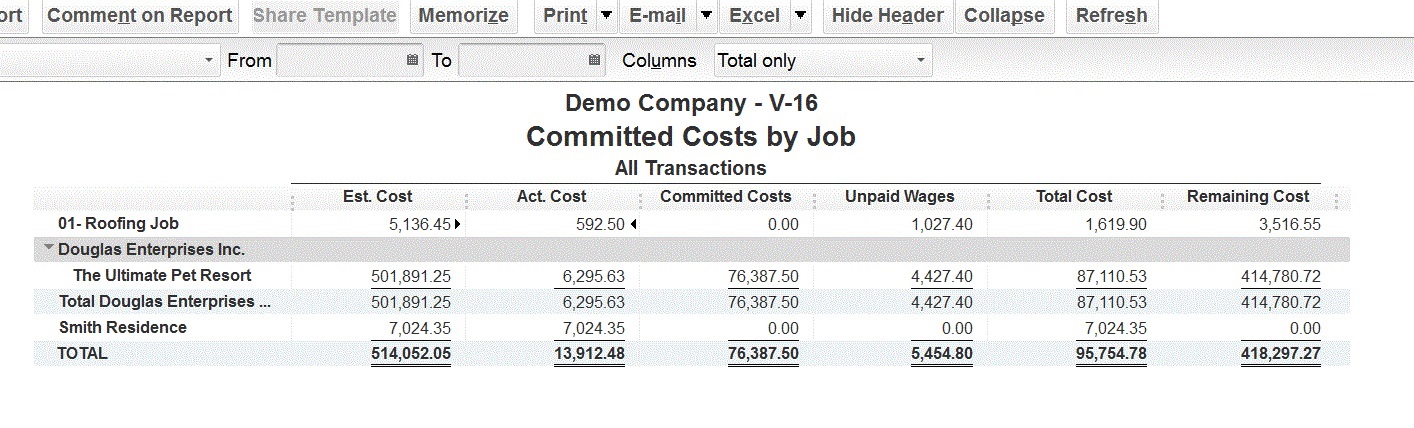Click resize handle right of Est. Cost header

[x=466, y=198]
